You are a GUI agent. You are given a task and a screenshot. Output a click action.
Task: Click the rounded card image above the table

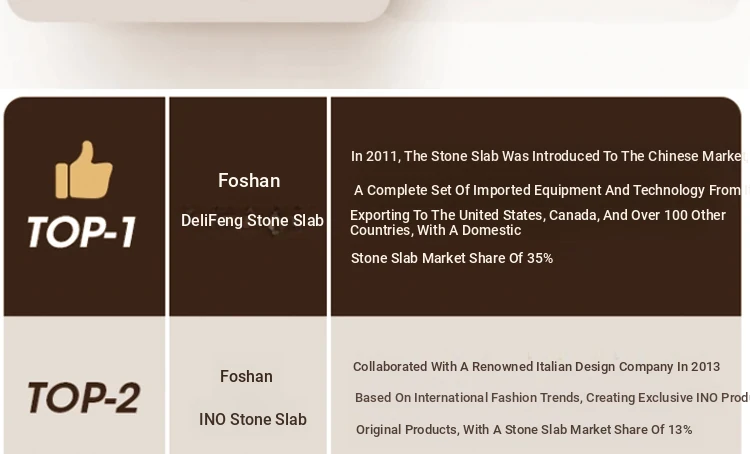coord(199,11)
